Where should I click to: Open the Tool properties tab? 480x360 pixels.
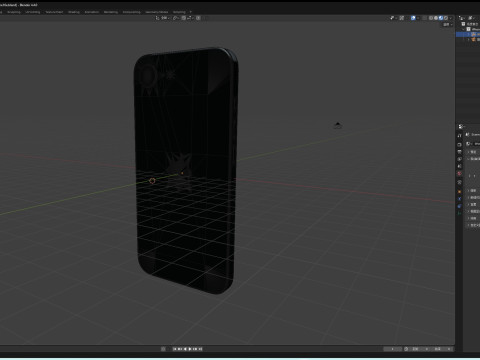[x=459, y=136]
